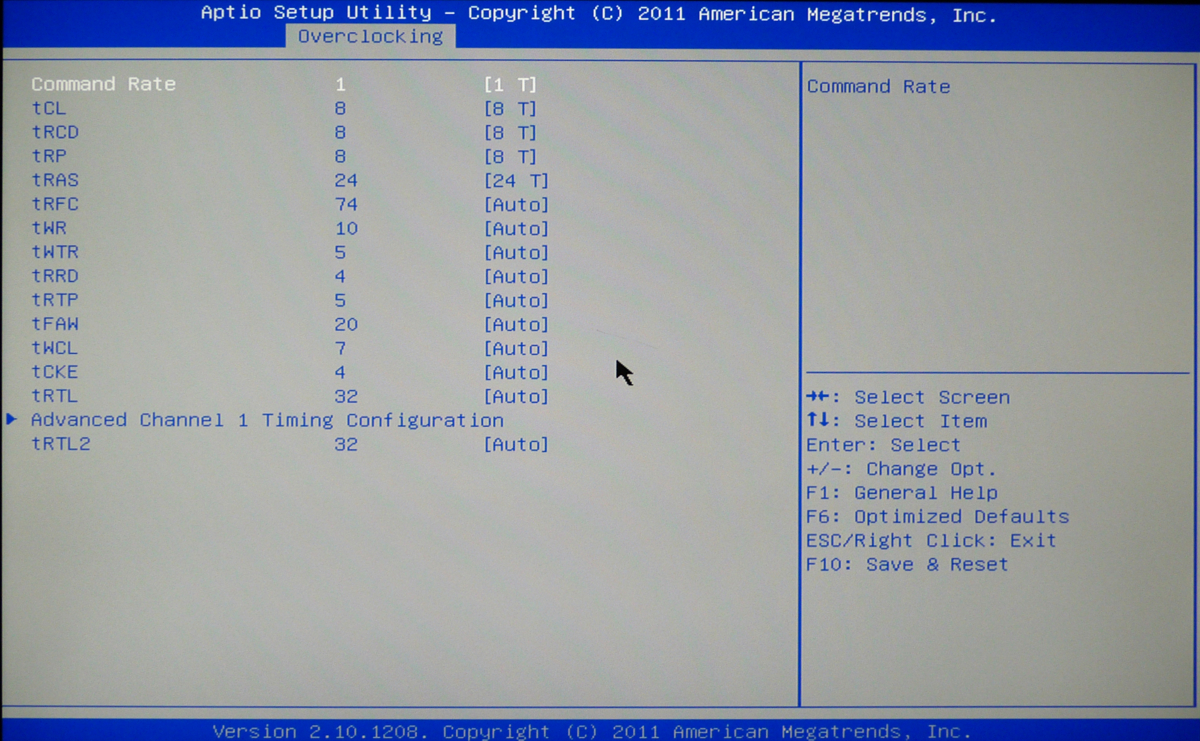Select the tWCL row label
The height and width of the screenshot is (741, 1200).
(x=55, y=348)
